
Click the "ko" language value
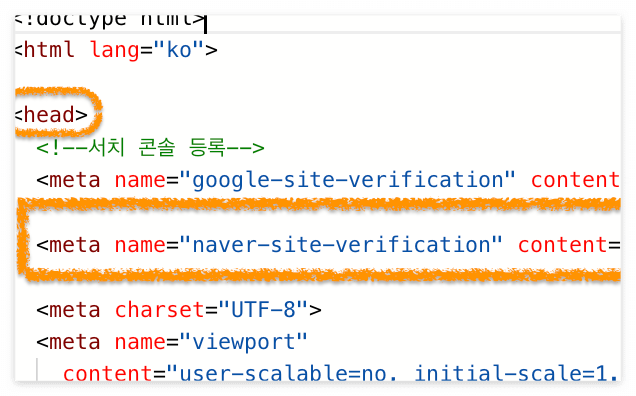point(178,50)
